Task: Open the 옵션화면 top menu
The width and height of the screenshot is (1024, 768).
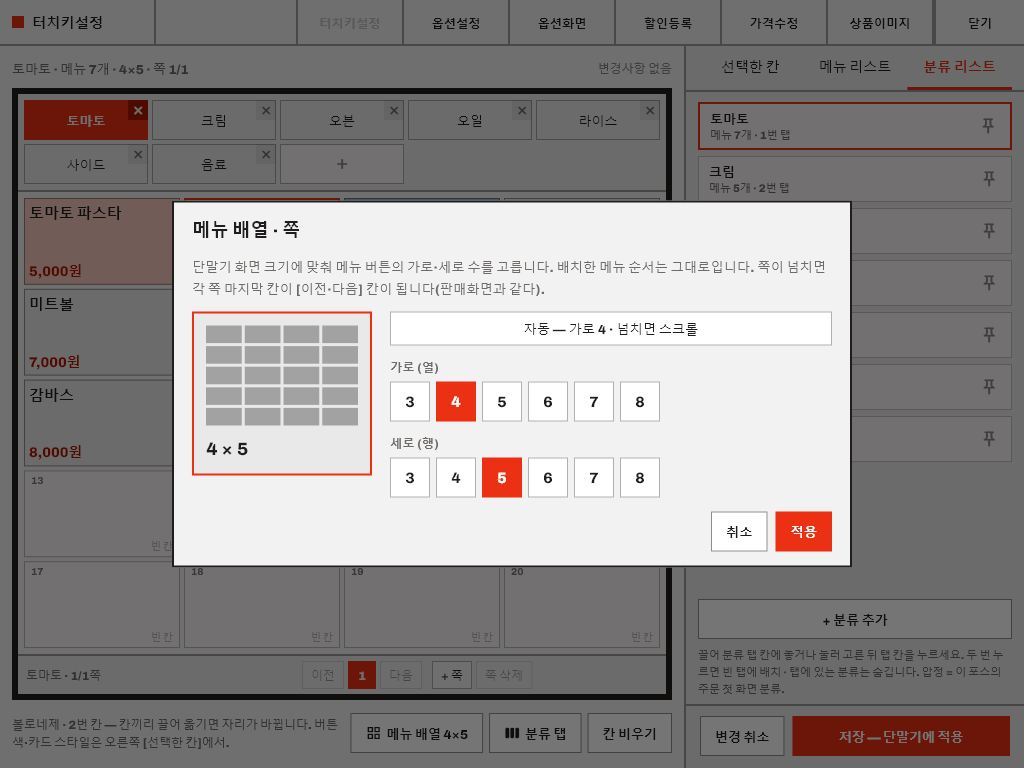Action: (562, 23)
